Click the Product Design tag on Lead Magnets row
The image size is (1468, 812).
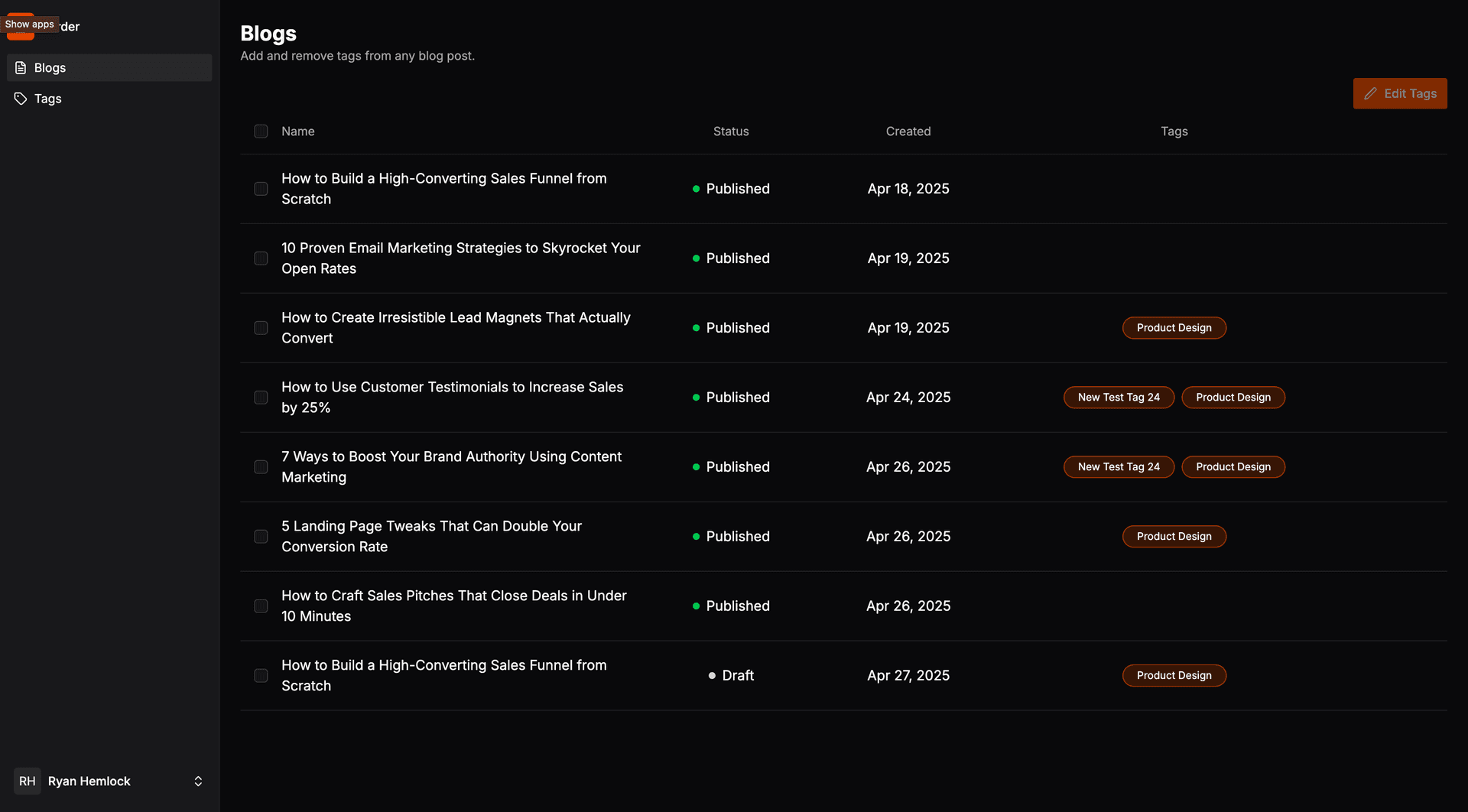1174,328
